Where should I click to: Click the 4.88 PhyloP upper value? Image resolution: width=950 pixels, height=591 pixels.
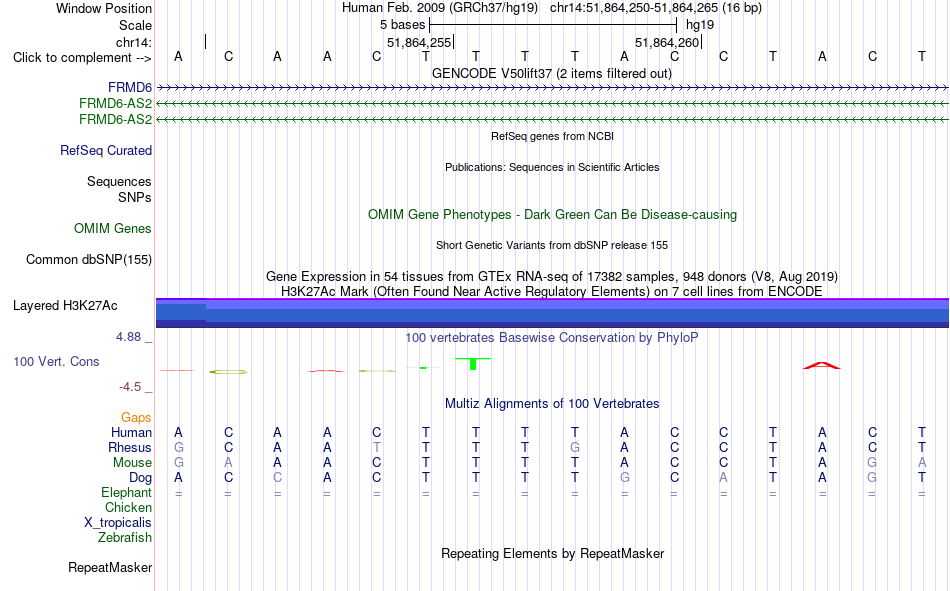click(x=128, y=337)
